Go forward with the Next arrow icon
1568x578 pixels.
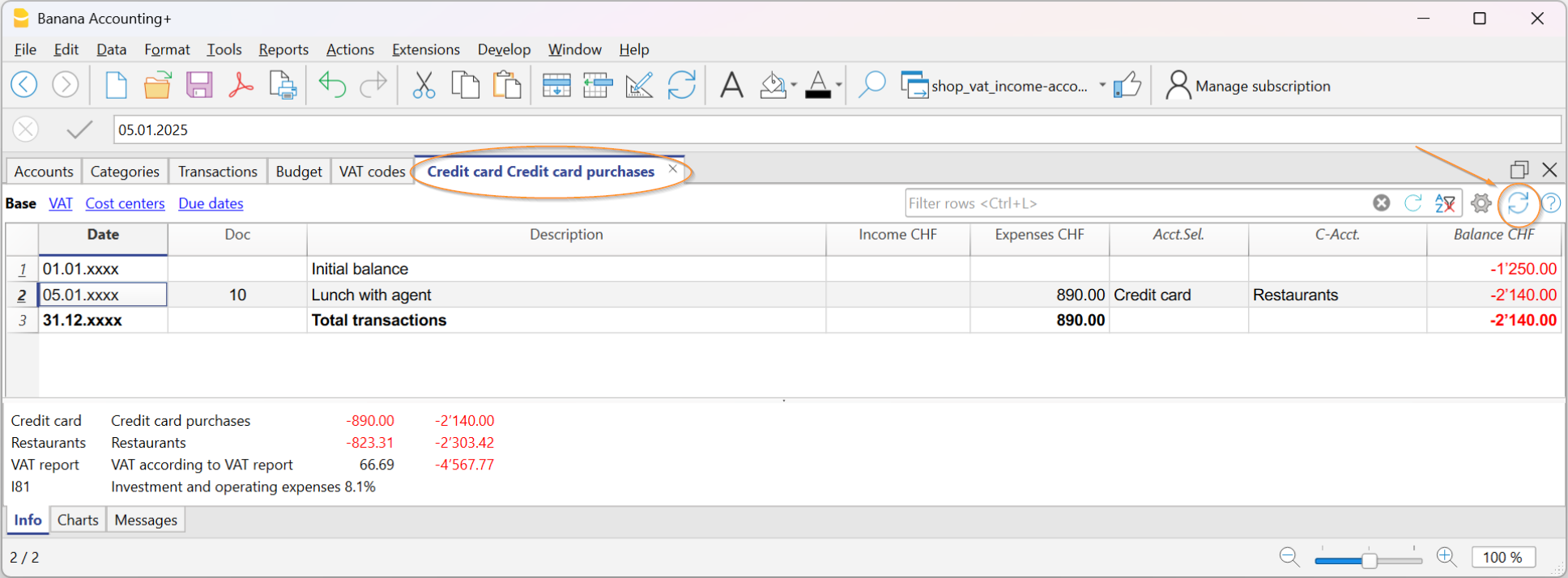click(x=66, y=84)
